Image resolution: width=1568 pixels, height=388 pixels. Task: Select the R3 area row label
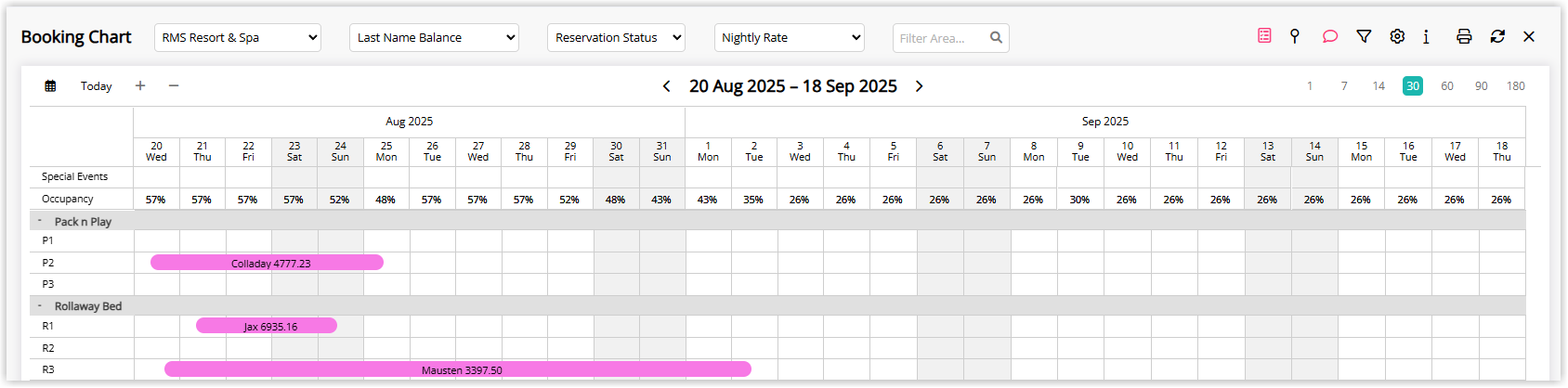(x=48, y=369)
